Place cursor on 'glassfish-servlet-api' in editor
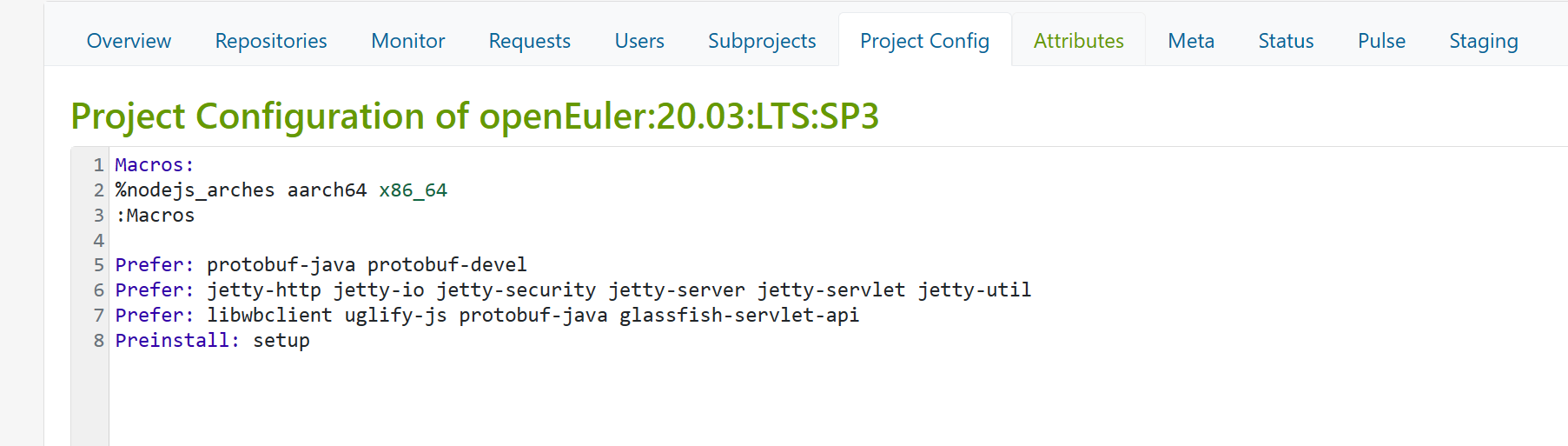Image resolution: width=1568 pixels, height=446 pixels. [738, 316]
